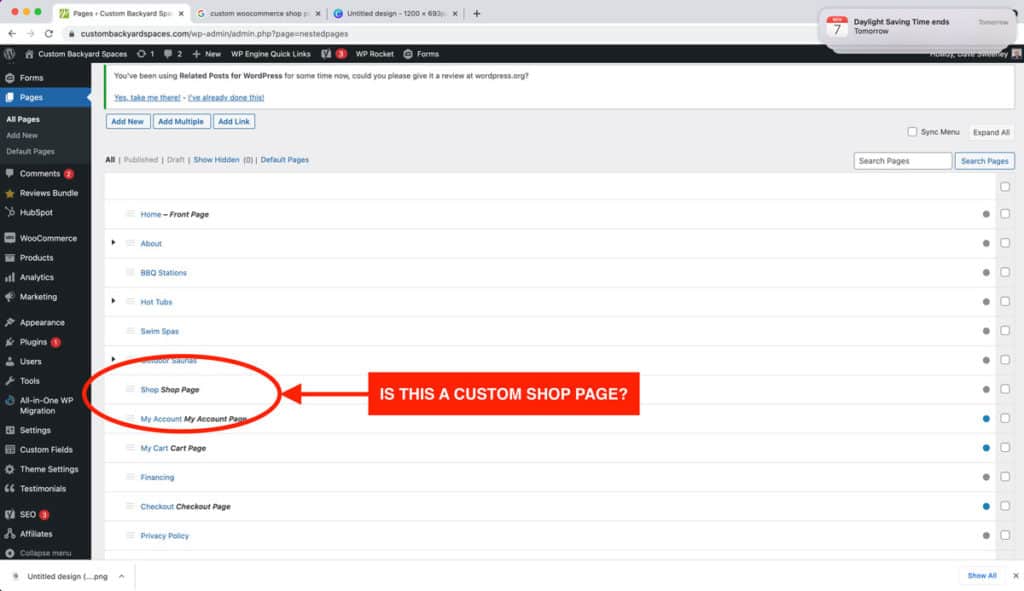The image size is (1024, 591).
Task: Click the Marketing megaphone icon
Action: [x=12, y=296]
